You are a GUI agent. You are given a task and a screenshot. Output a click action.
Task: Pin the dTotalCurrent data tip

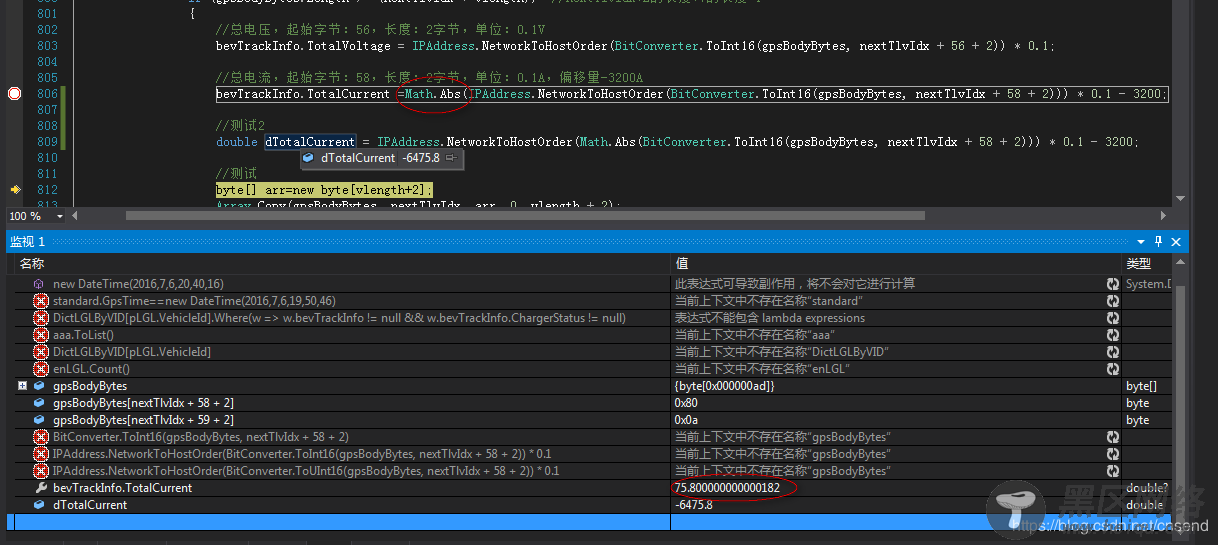click(x=451, y=158)
